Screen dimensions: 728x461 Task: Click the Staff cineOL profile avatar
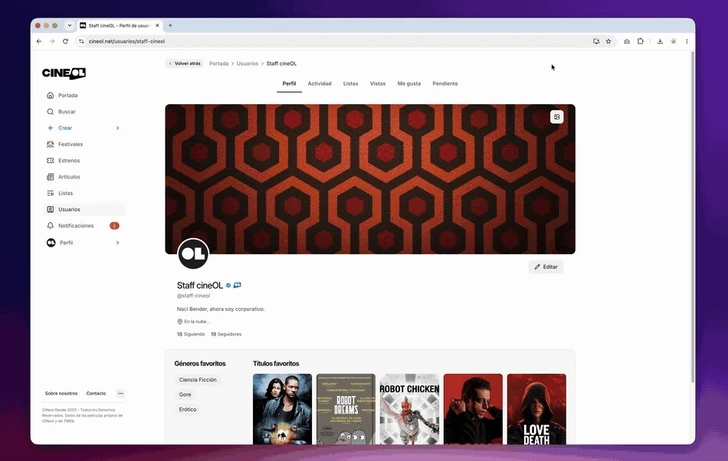(x=193, y=254)
